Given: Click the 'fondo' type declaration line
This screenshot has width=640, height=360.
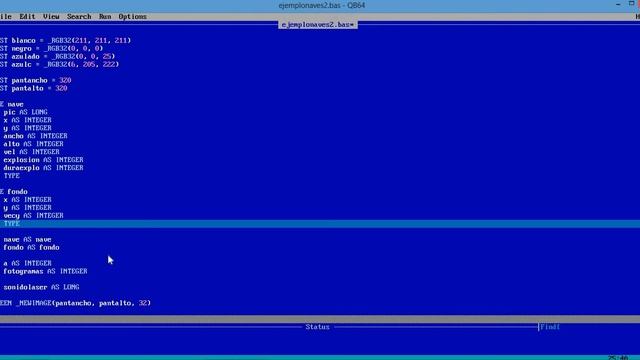Looking at the screenshot, I should pyautogui.click(x=14, y=192).
